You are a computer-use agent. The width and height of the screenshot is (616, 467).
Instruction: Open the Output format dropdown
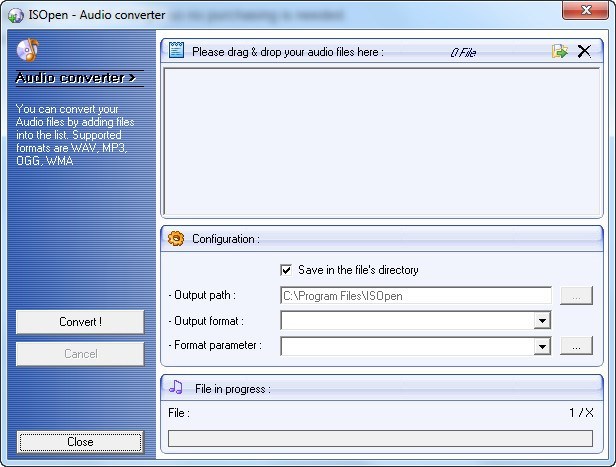pos(542,321)
